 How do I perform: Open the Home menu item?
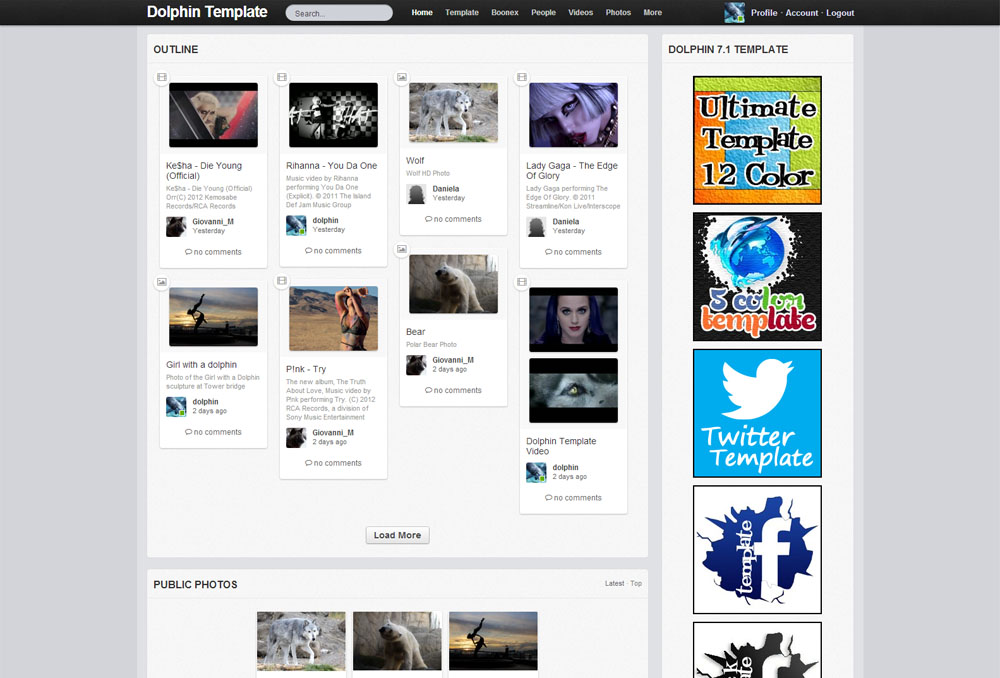coord(422,13)
